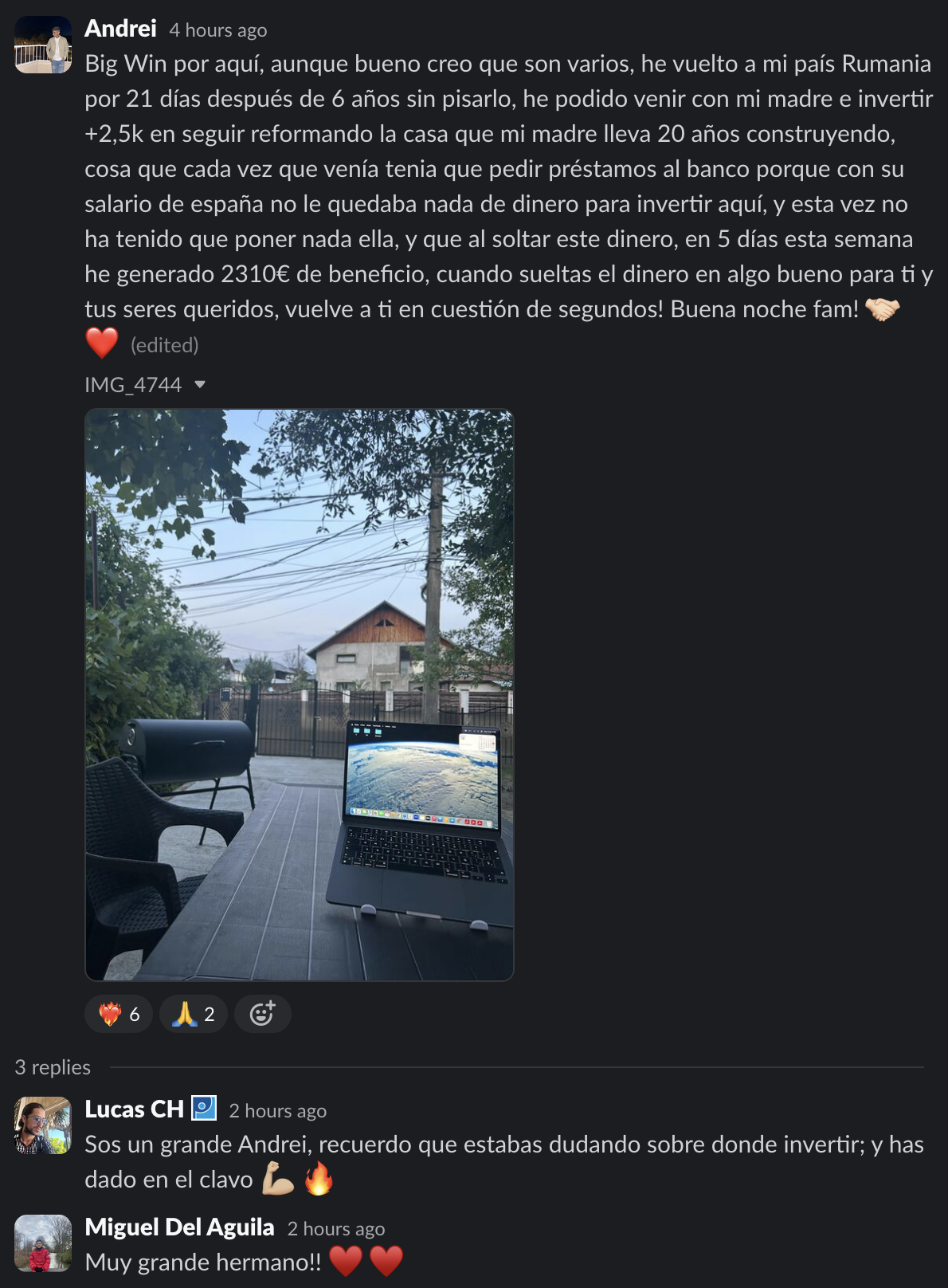Collapse the IMG_4744 attachment arrow
The height and width of the screenshot is (1288, 948).
click(200, 385)
